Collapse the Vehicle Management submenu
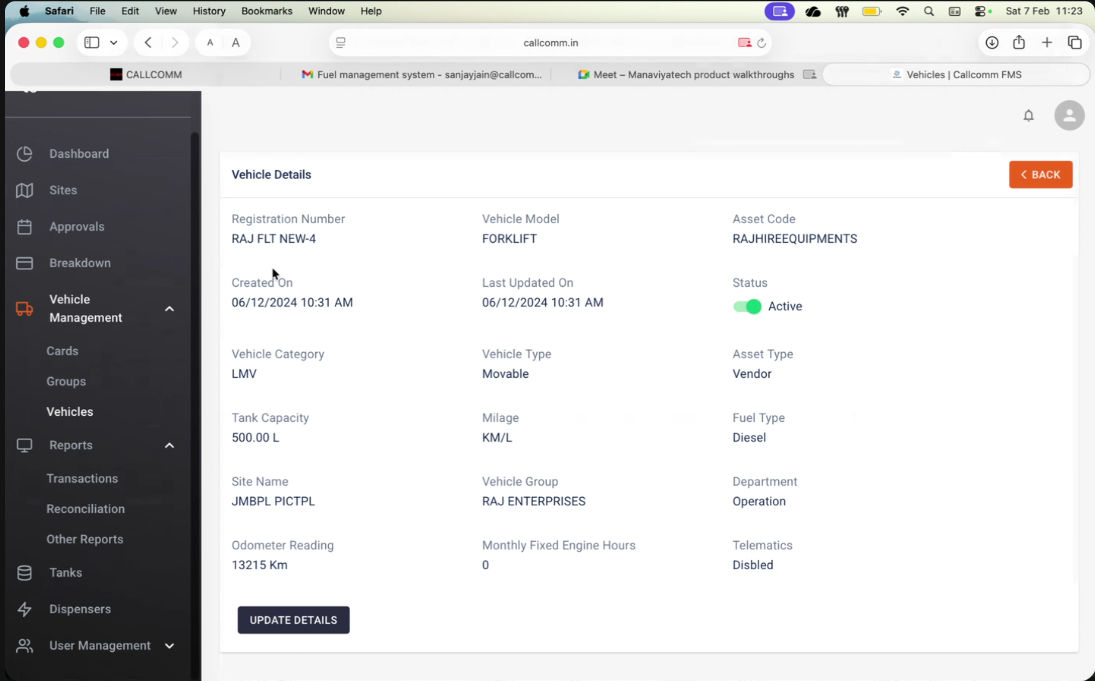1095x681 pixels. click(169, 308)
